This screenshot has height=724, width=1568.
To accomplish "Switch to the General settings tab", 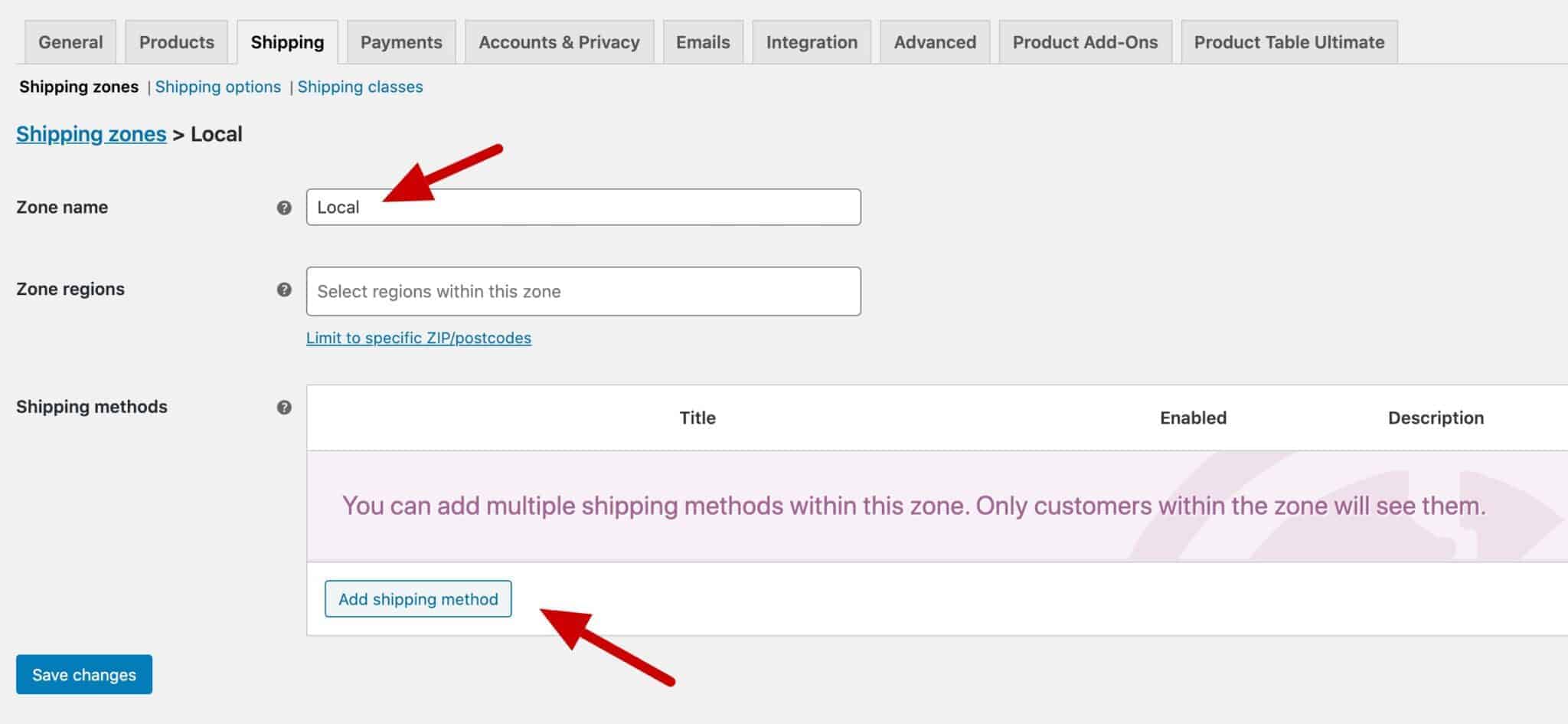I will (70, 42).
